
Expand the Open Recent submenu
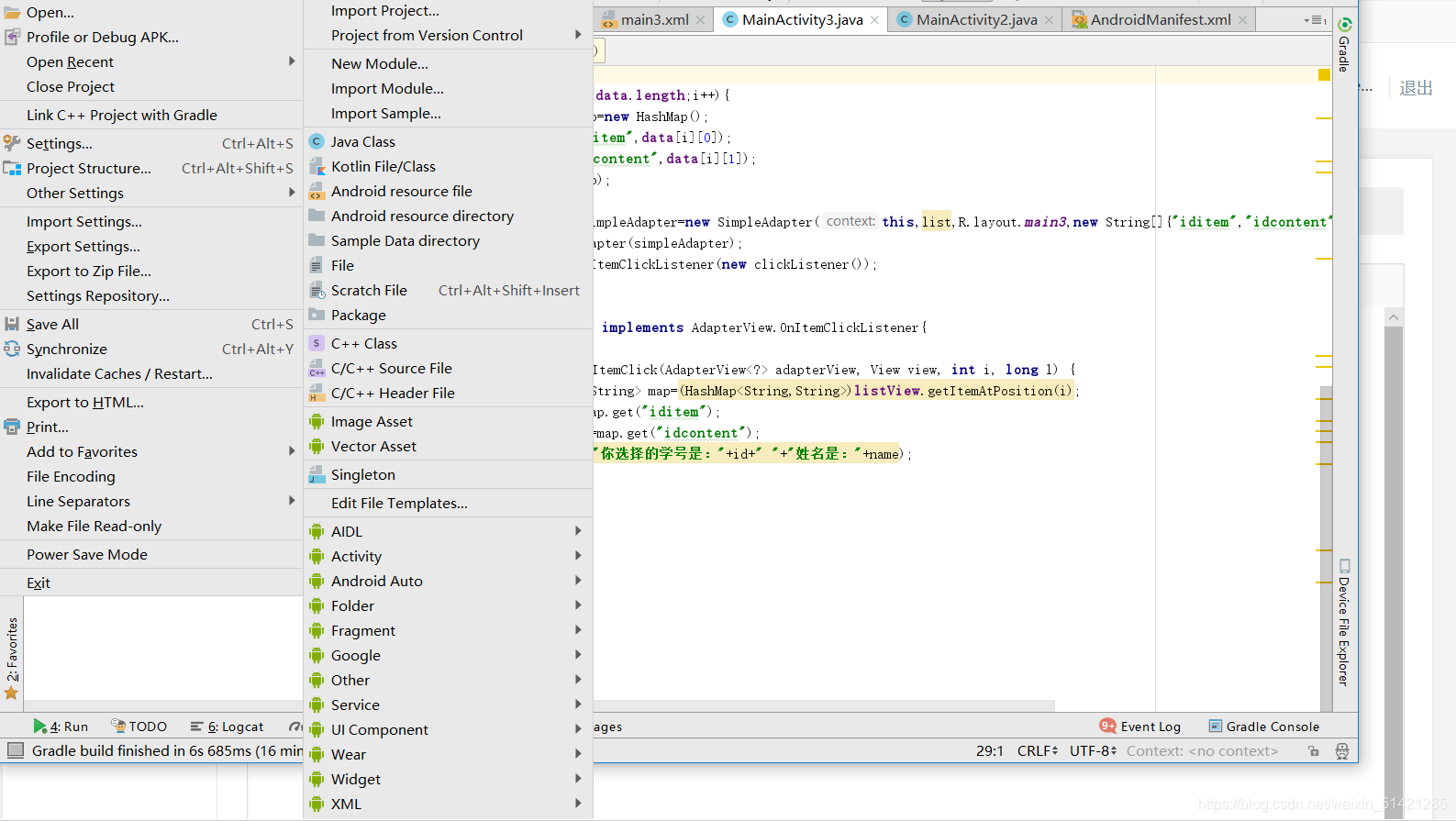151,61
